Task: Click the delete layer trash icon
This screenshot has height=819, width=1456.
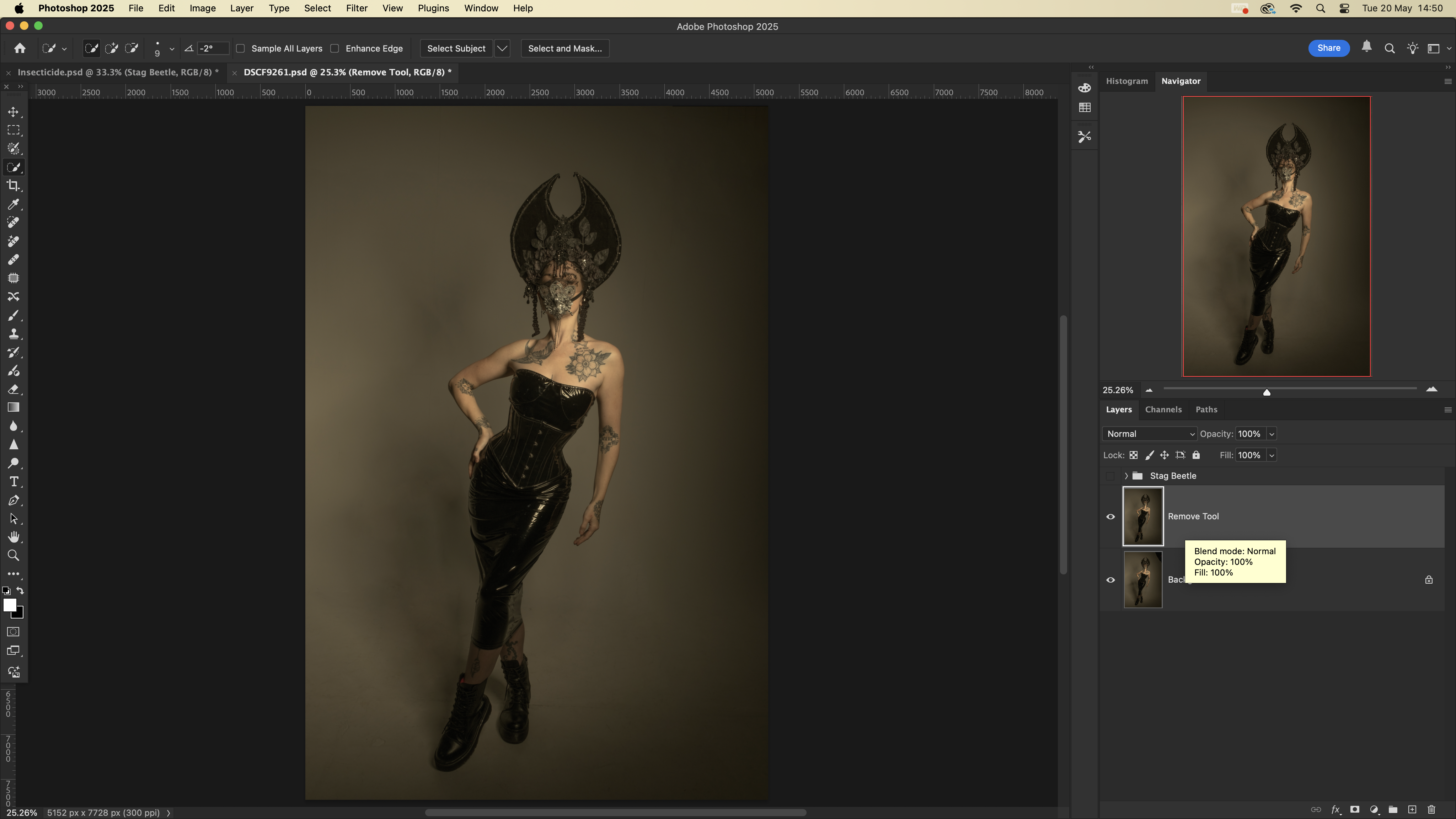Action: tap(1431, 809)
